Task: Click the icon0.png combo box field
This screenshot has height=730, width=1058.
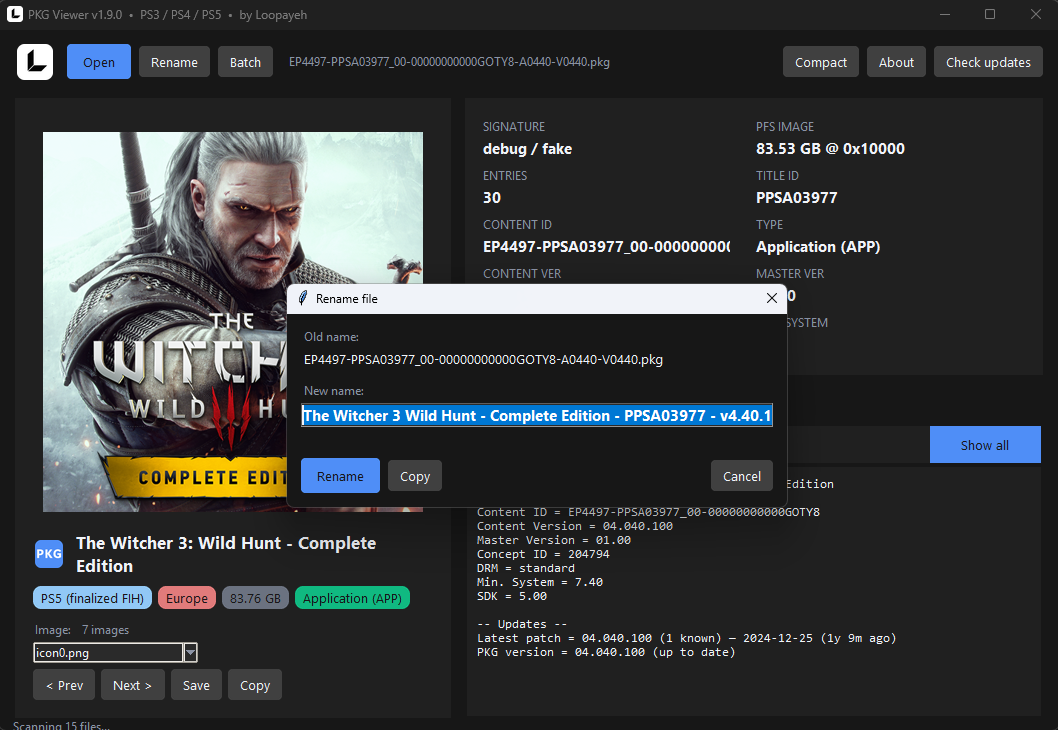Action: (108, 652)
